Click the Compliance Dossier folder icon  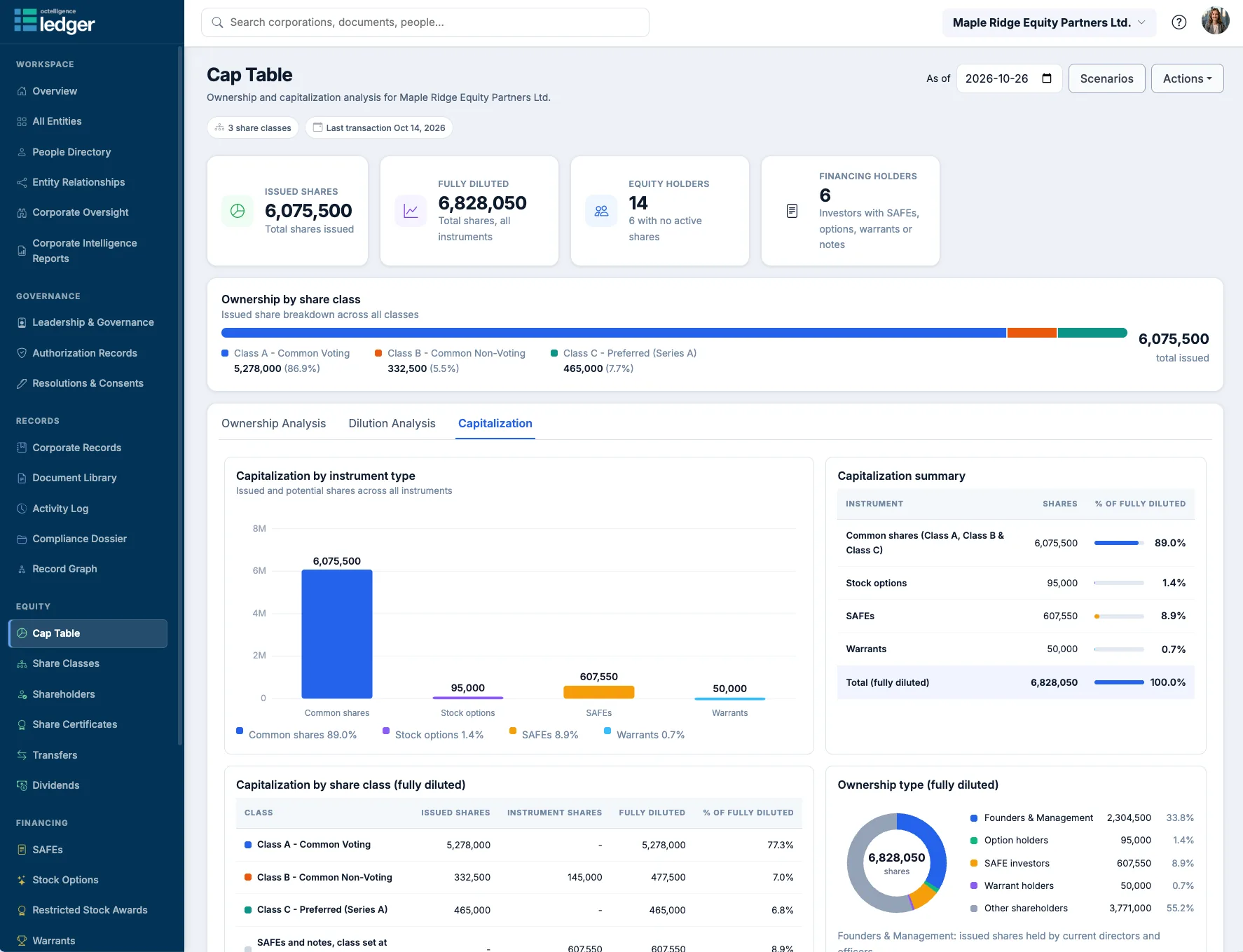pyautogui.click(x=22, y=539)
